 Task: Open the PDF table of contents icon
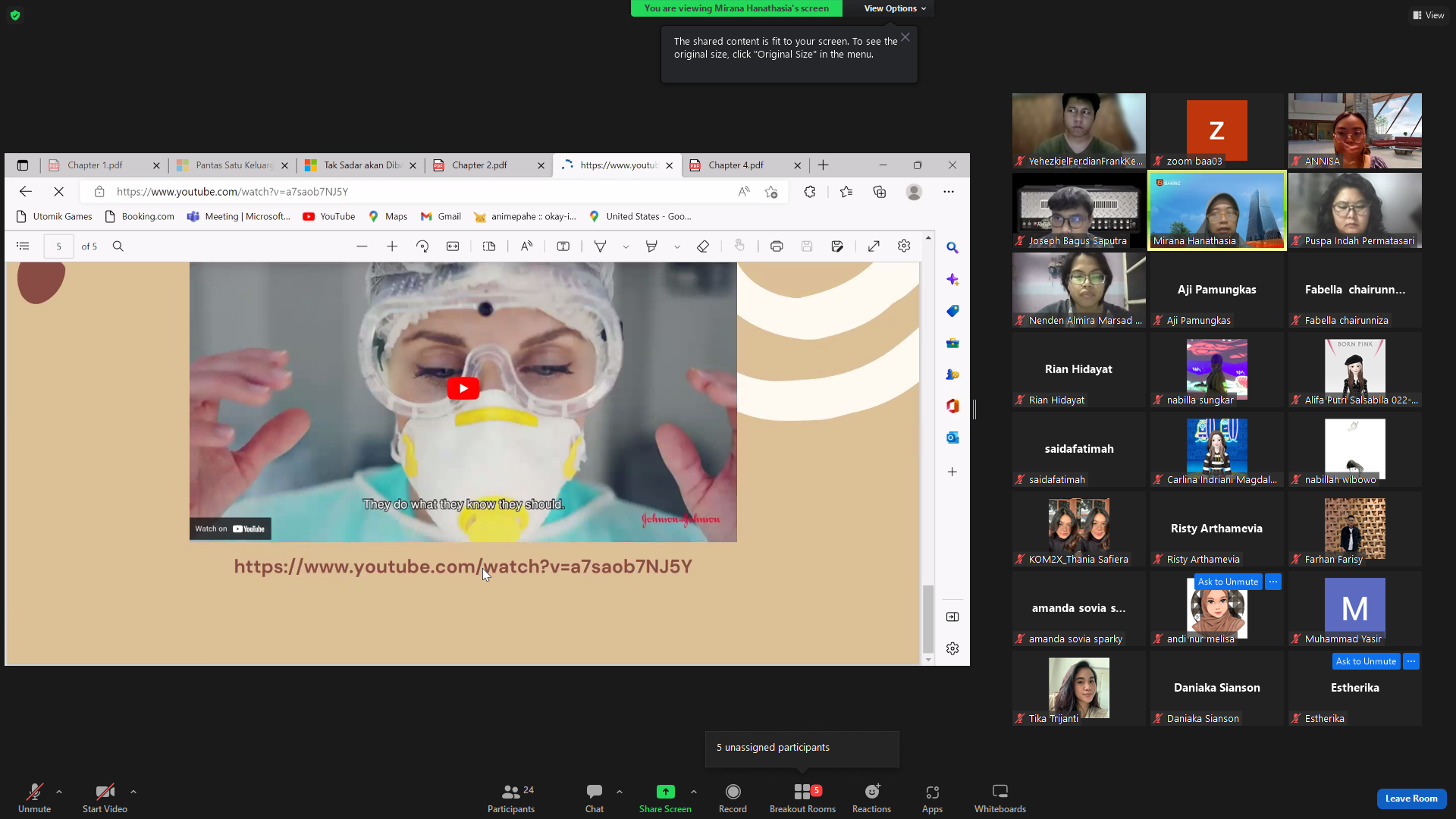coord(23,246)
